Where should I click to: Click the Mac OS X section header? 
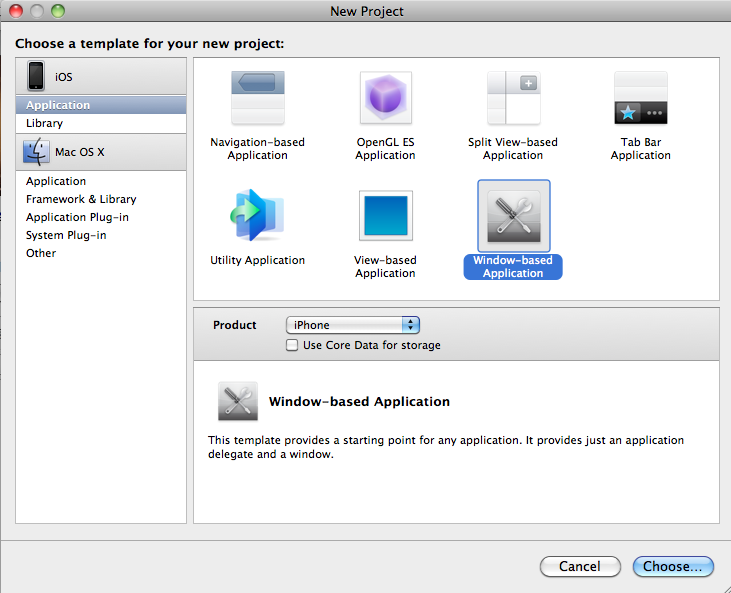click(x=101, y=152)
